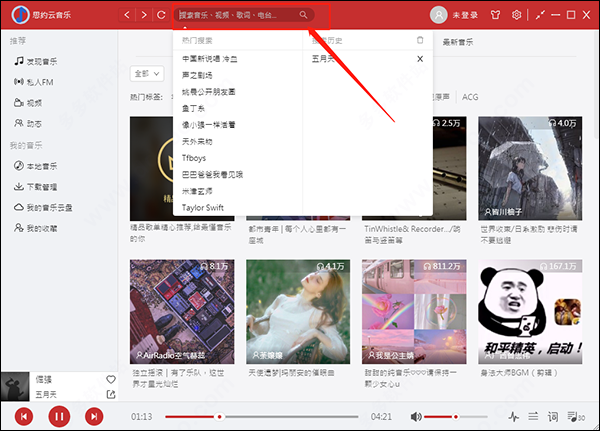Open 我的收藏 in the sidebar
Viewport: 600px width, 431px height.
point(36,228)
